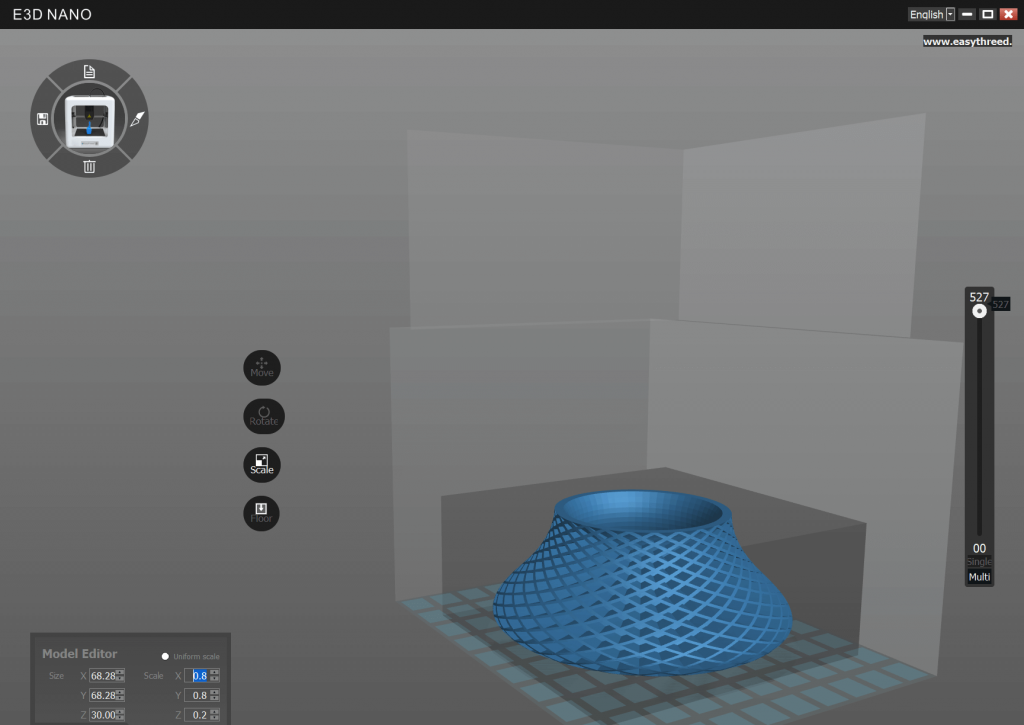Enable Uniform scale in the Model Editor
Image resolution: width=1024 pixels, height=725 pixels.
pyautogui.click(x=165, y=656)
